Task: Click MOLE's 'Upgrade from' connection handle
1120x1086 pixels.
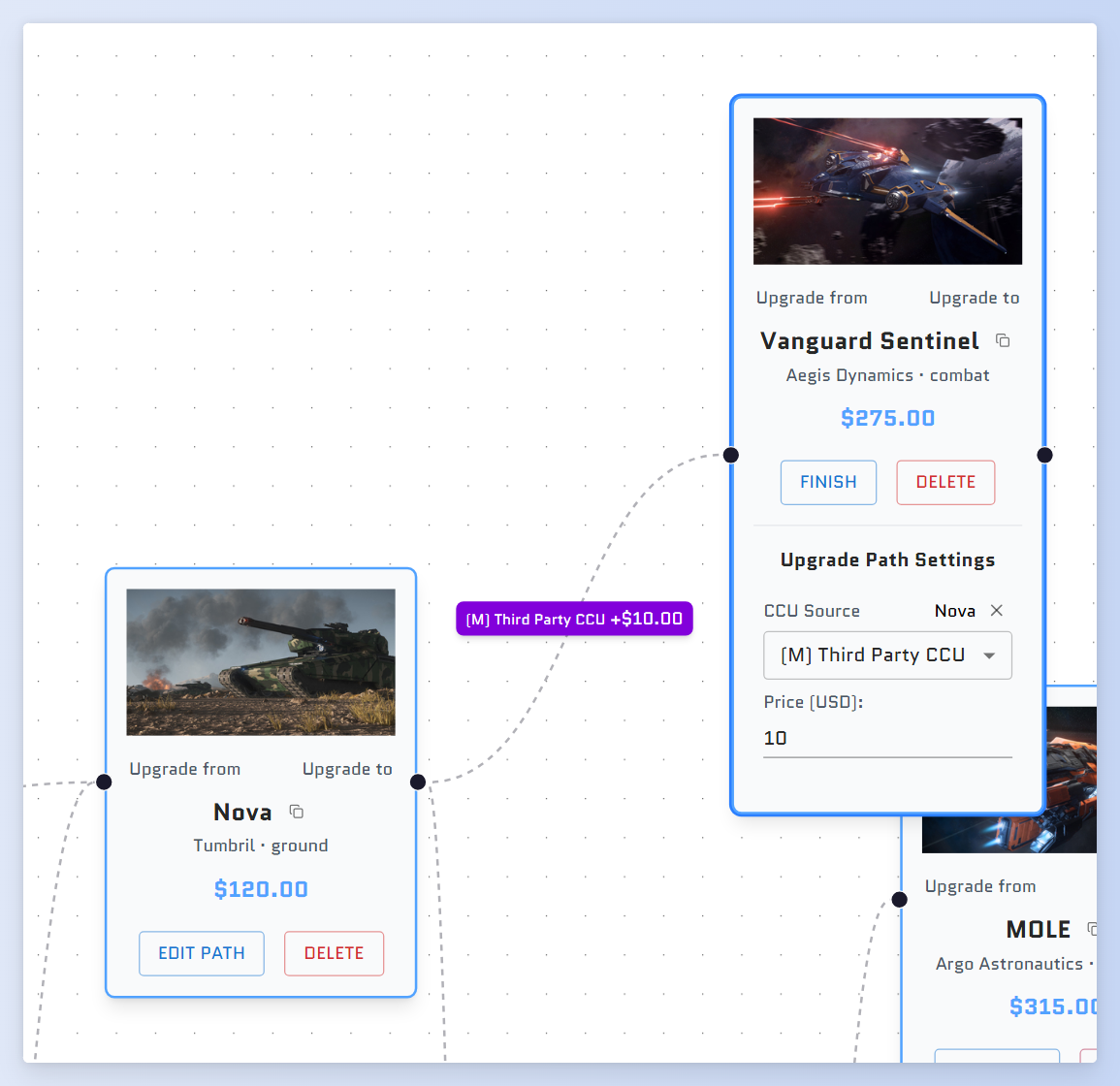Action: point(900,899)
